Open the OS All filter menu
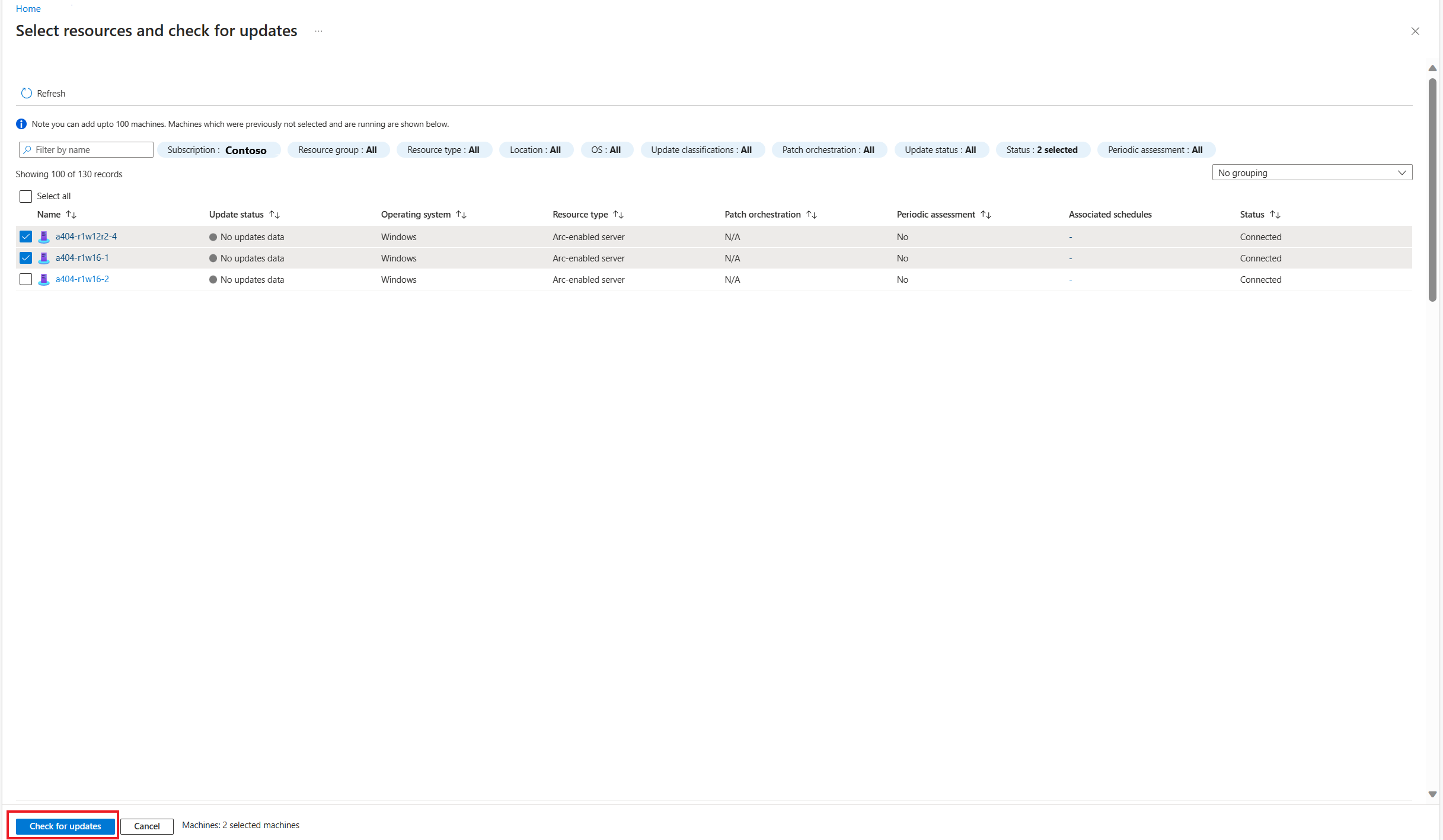1443x840 pixels. coord(606,149)
